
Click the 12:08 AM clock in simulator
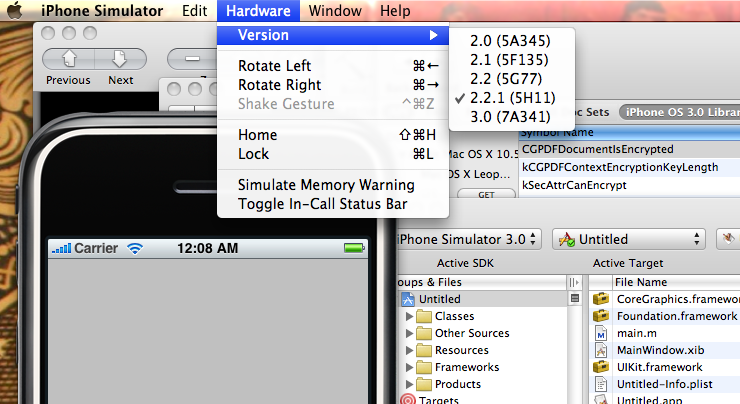[207, 248]
